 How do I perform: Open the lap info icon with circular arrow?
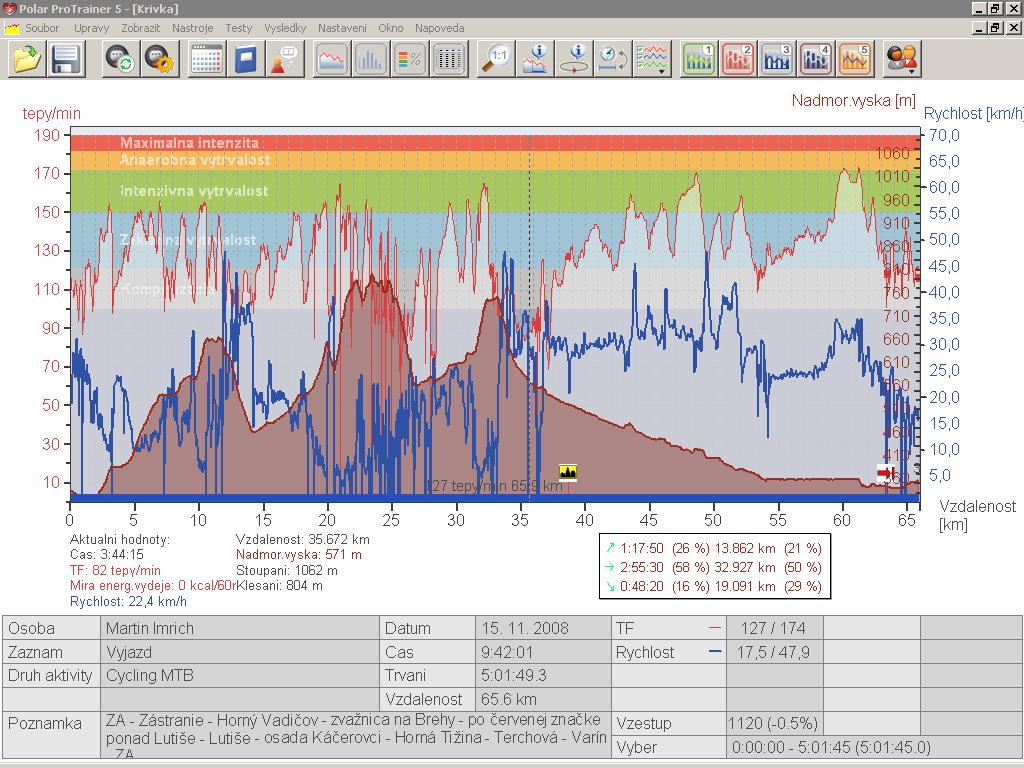pyautogui.click(x=575, y=60)
